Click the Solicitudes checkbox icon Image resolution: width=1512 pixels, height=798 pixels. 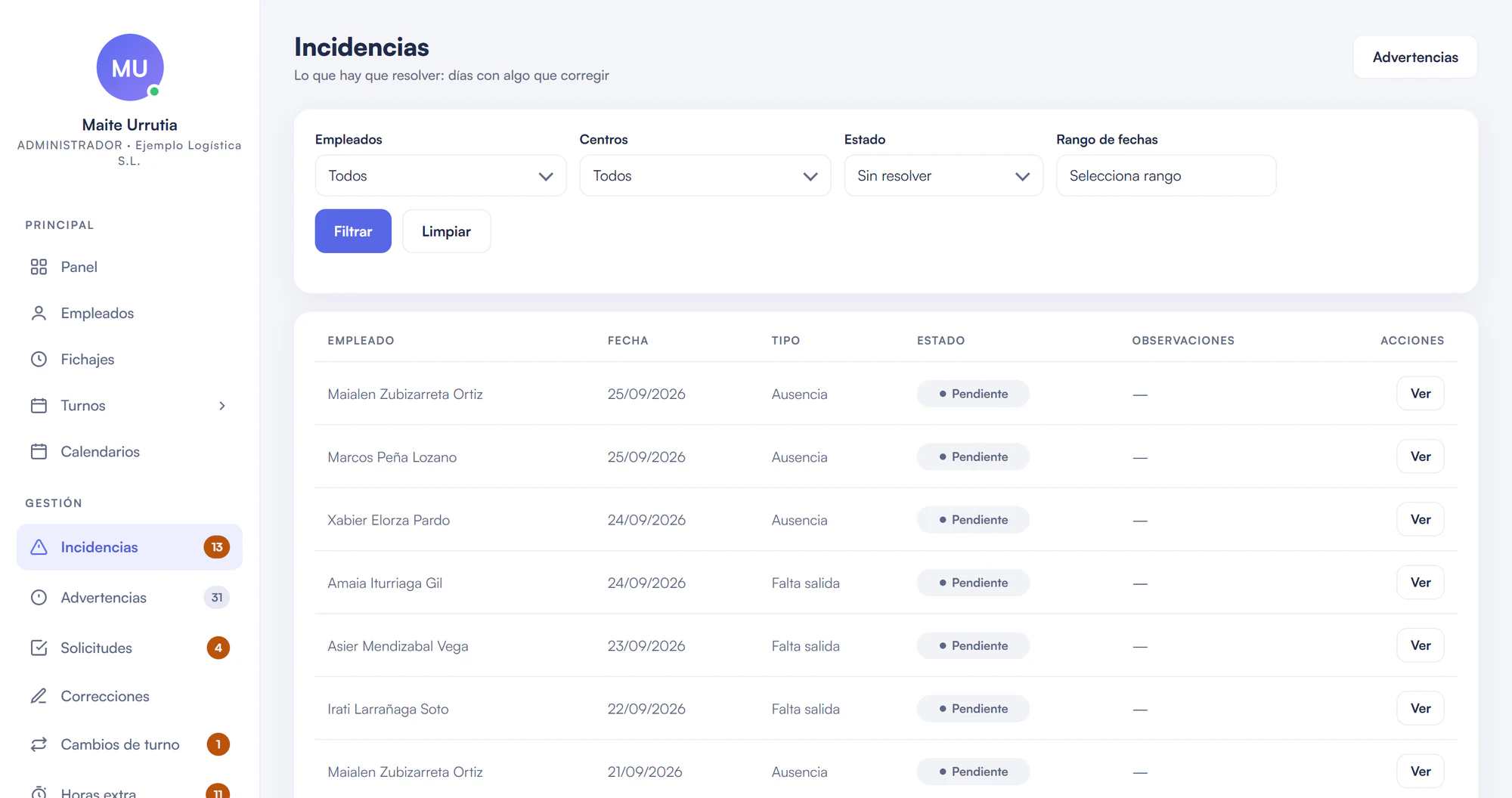39,648
